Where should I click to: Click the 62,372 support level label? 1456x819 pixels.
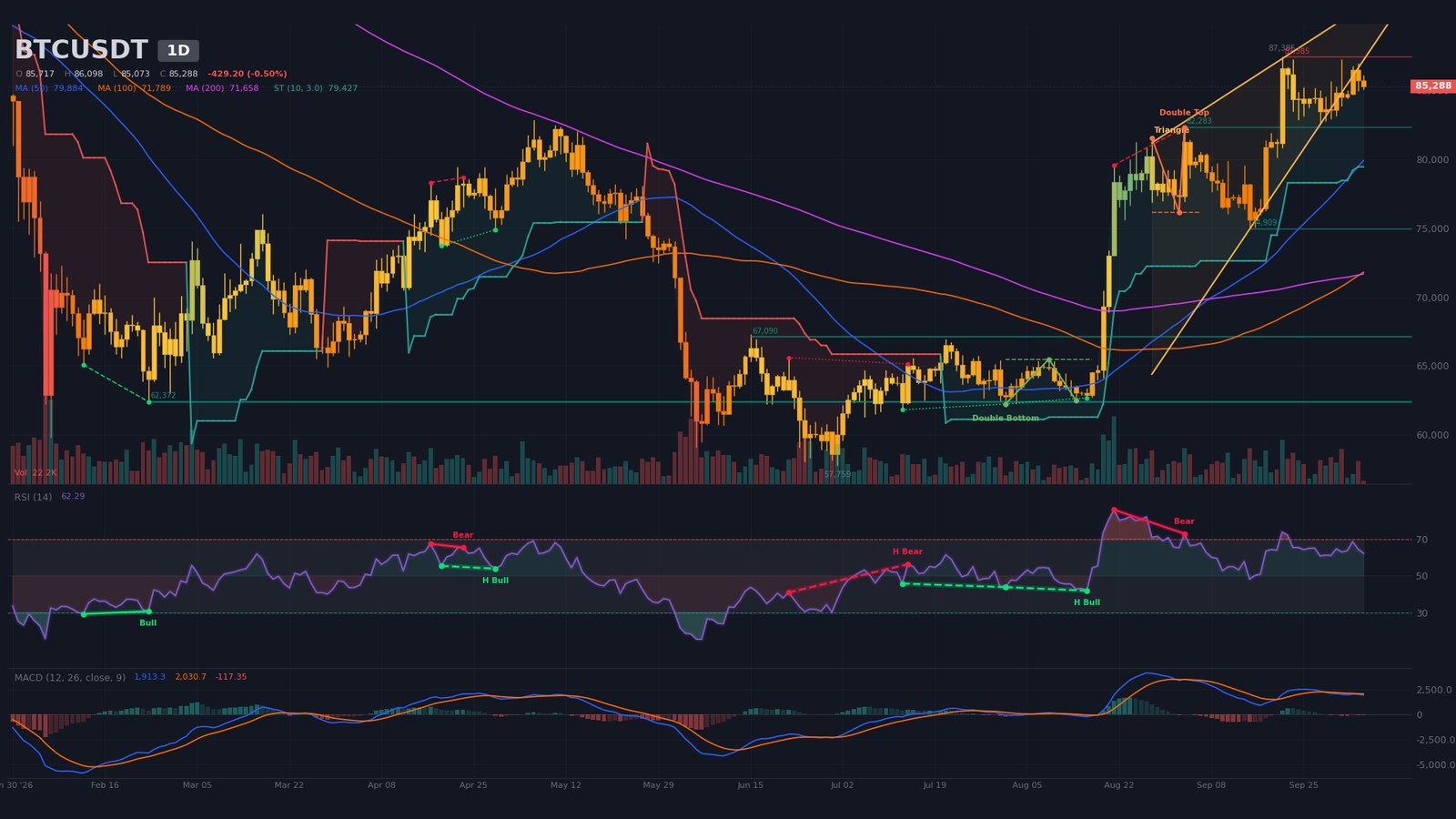[163, 396]
